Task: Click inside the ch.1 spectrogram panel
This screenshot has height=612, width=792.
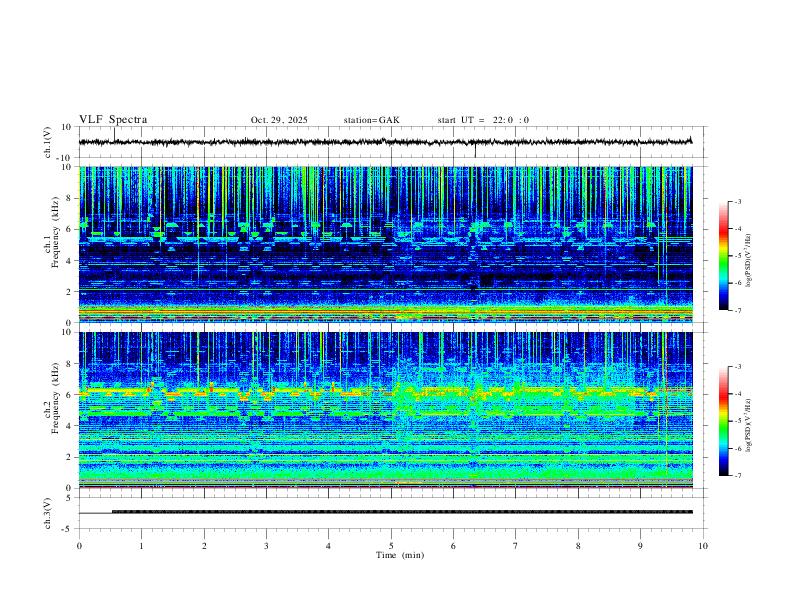Action: [385, 244]
